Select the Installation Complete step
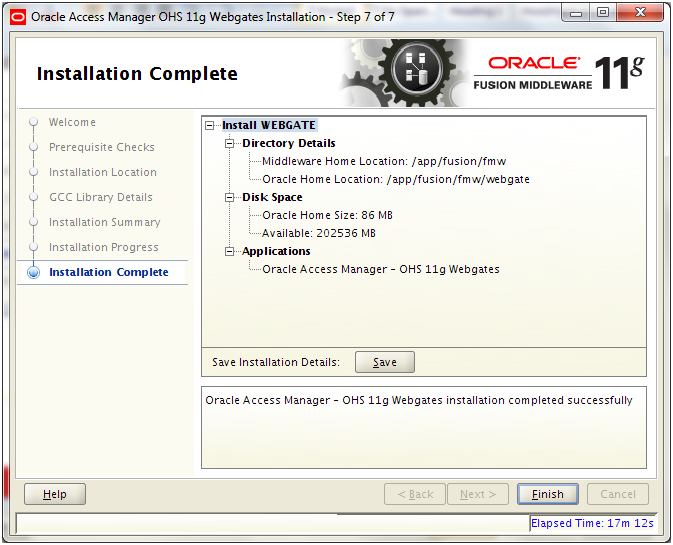Screen dimensions: 673x545 tap(109, 272)
